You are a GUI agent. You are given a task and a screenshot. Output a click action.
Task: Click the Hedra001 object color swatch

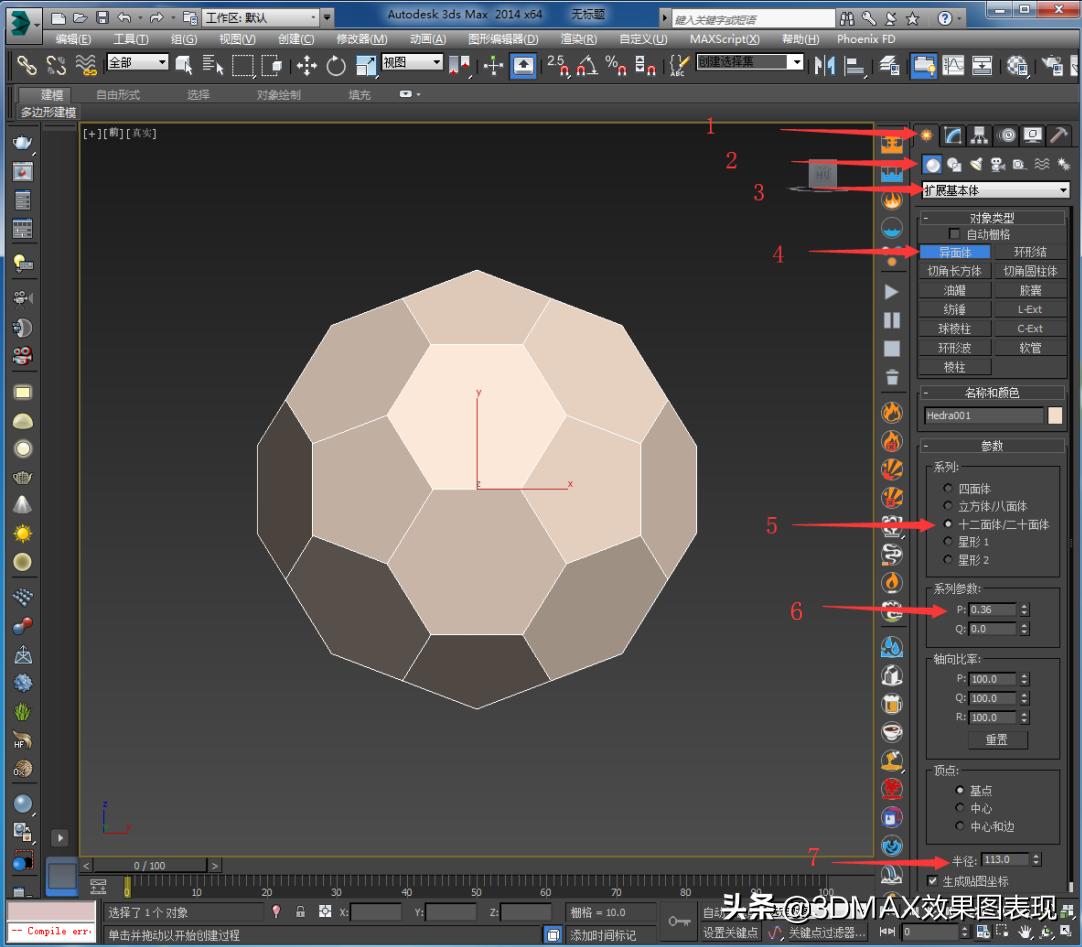tap(1055, 415)
